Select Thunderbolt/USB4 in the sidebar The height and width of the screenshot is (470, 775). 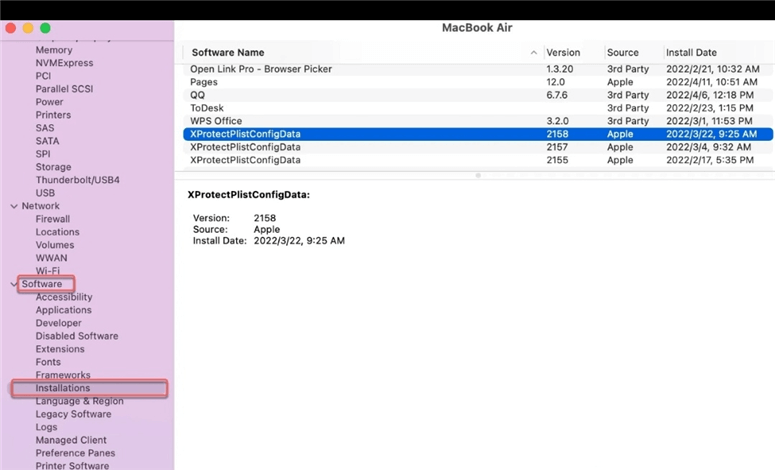pos(78,180)
